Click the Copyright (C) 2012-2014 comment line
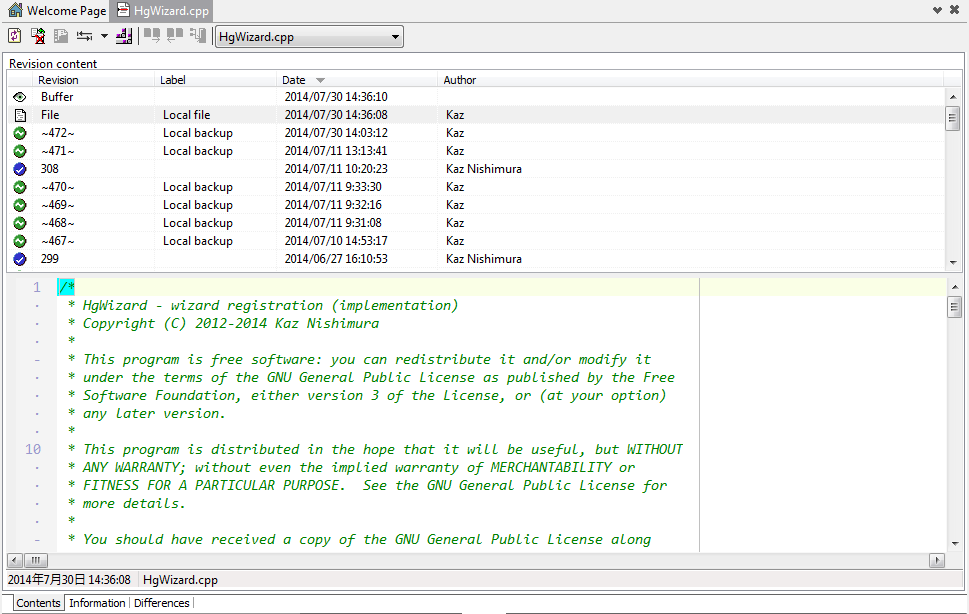The width and height of the screenshot is (969, 614). point(224,323)
